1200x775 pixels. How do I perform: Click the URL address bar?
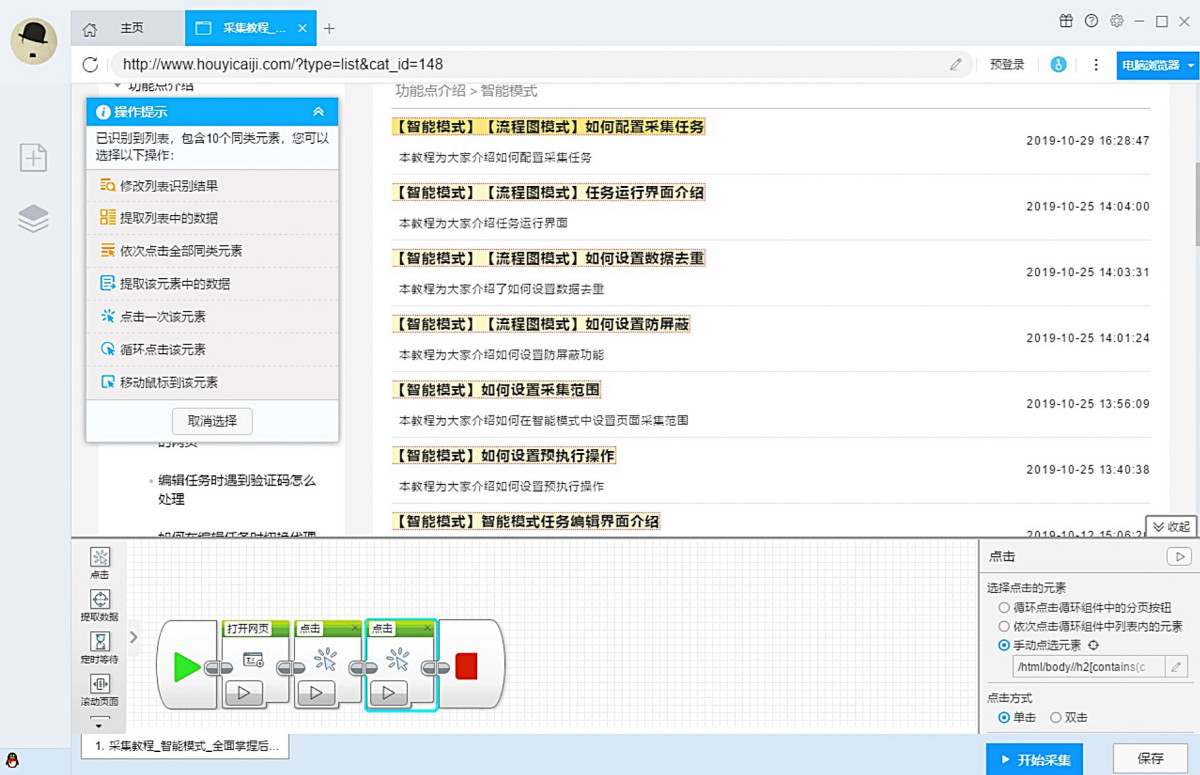(530, 65)
